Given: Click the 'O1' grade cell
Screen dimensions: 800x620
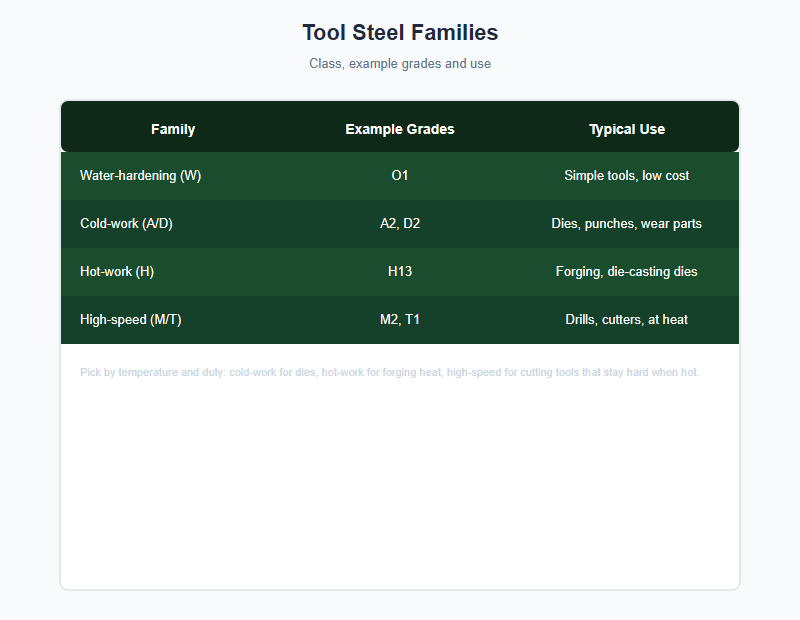Looking at the screenshot, I should 400,176.
